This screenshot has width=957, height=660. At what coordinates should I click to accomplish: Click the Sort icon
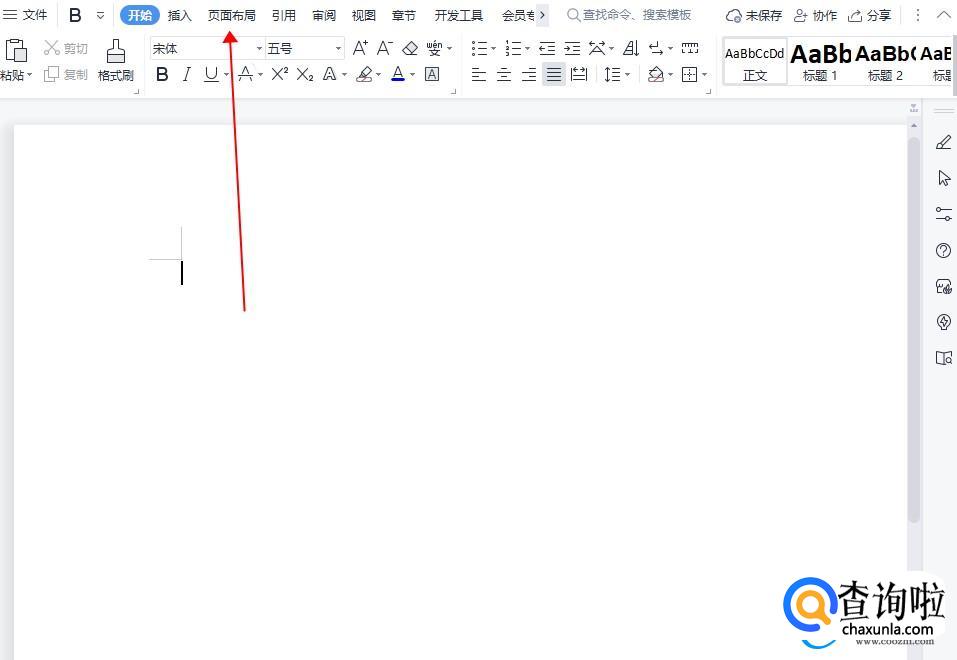[x=631, y=48]
